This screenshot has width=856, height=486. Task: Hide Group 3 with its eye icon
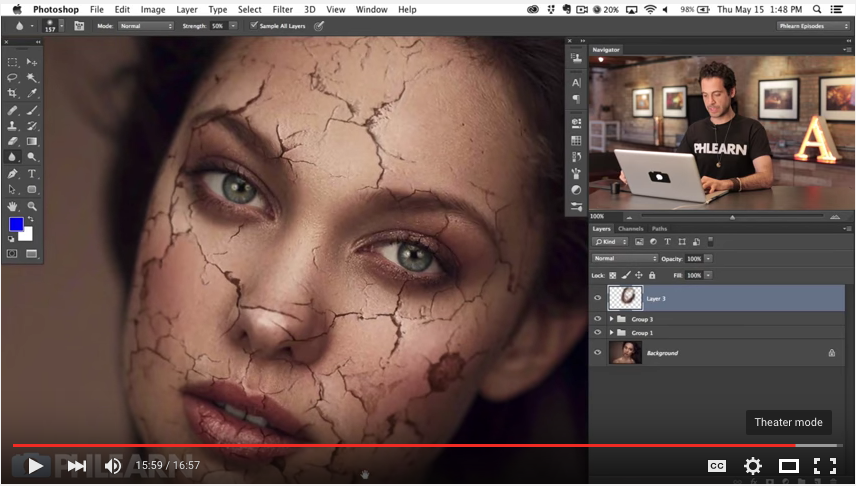pyautogui.click(x=597, y=319)
